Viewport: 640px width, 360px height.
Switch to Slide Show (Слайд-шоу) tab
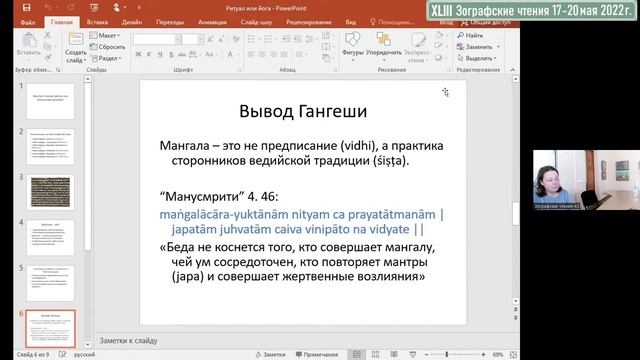click(x=256, y=22)
